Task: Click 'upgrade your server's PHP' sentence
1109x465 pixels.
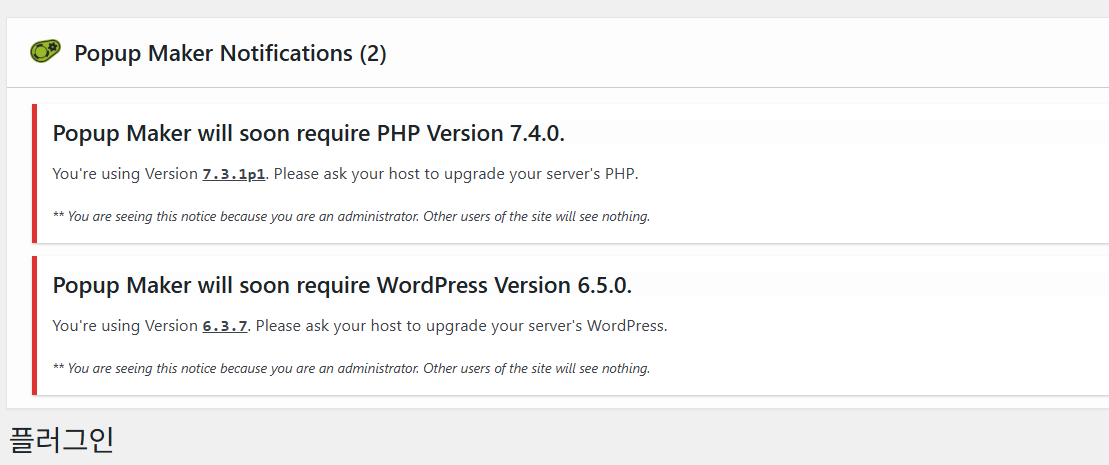Action: (x=456, y=174)
